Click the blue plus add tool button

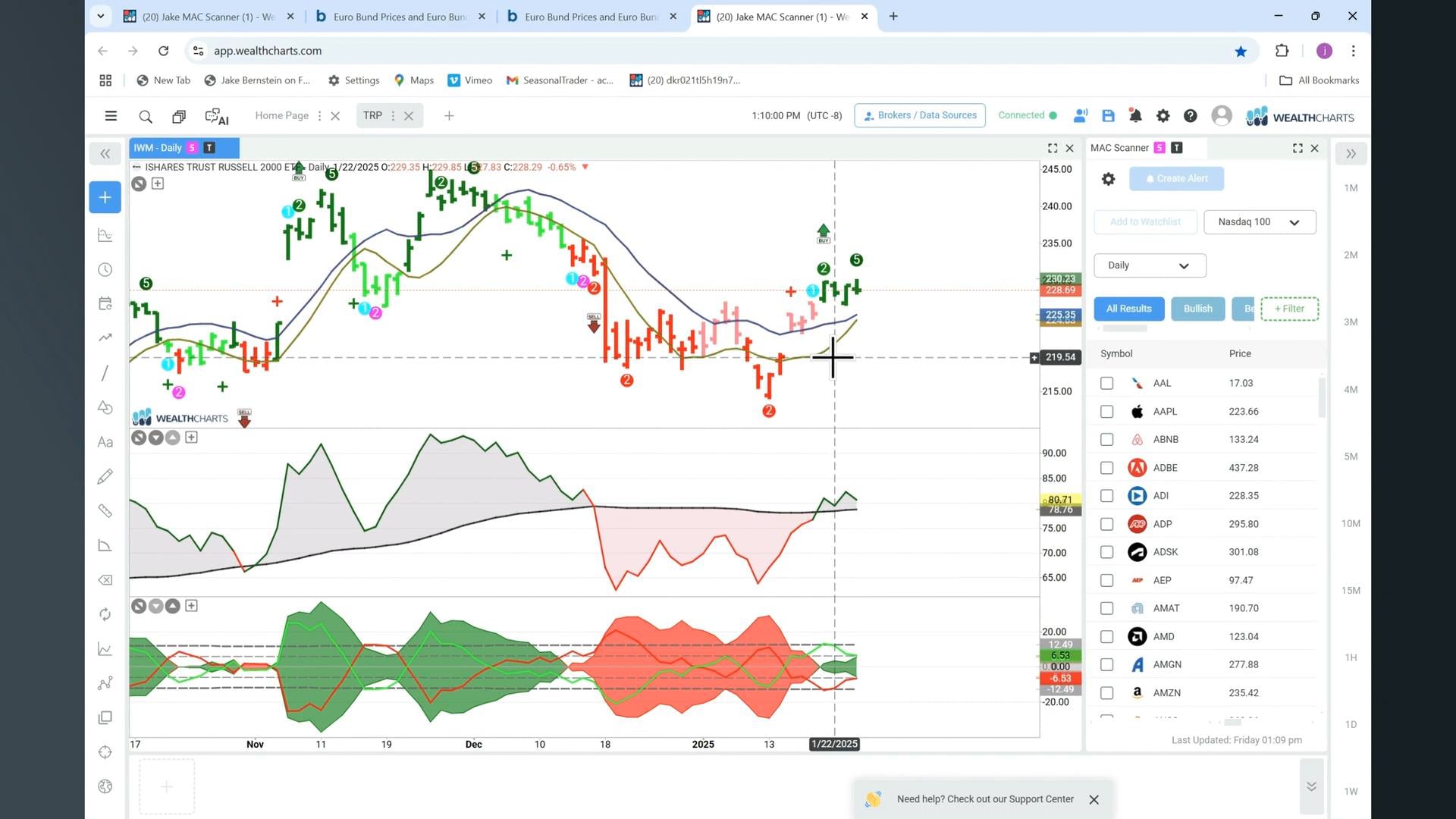pos(105,197)
